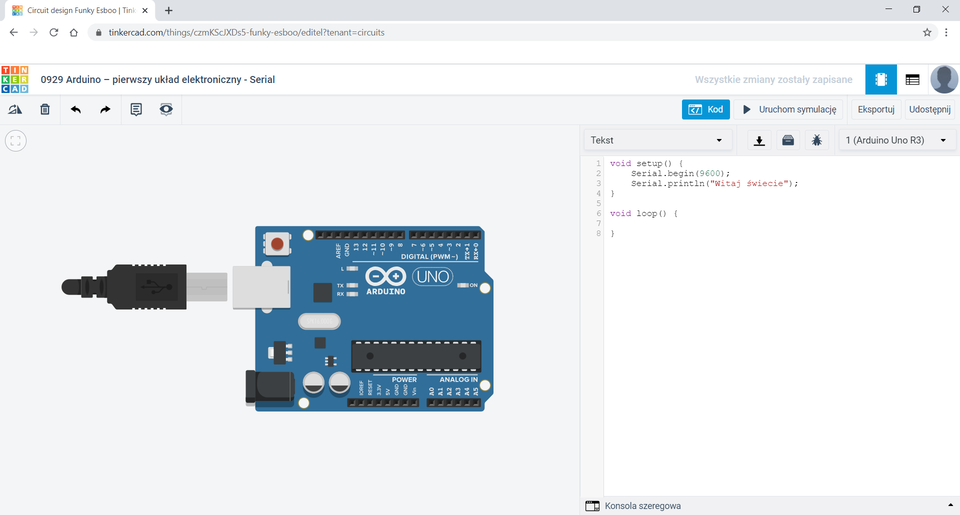Click the browser back arrow
The width and height of the screenshot is (960, 515).
[x=13, y=32]
